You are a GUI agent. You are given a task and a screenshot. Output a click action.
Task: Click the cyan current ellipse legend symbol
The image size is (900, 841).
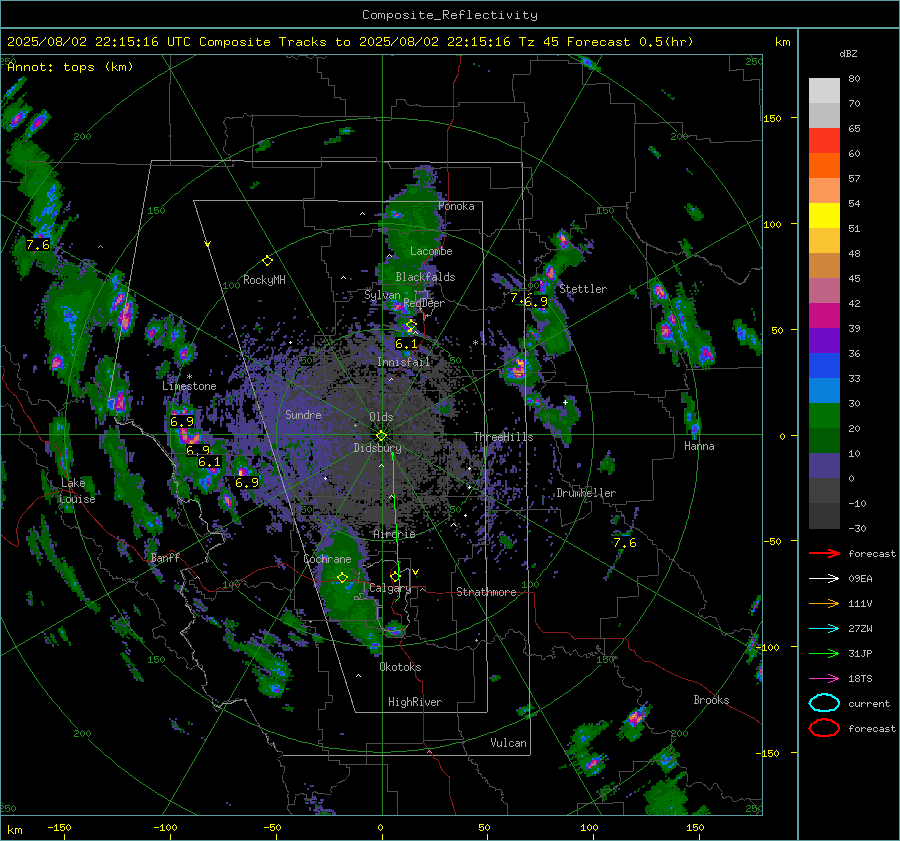point(824,703)
